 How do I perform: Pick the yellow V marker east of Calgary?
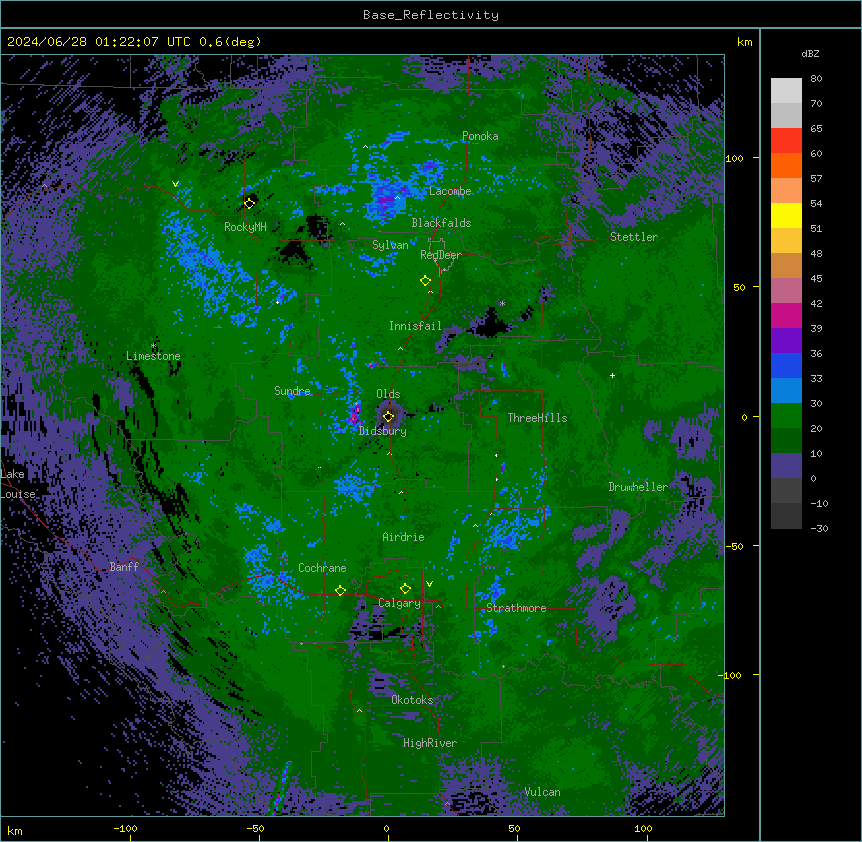click(x=429, y=584)
